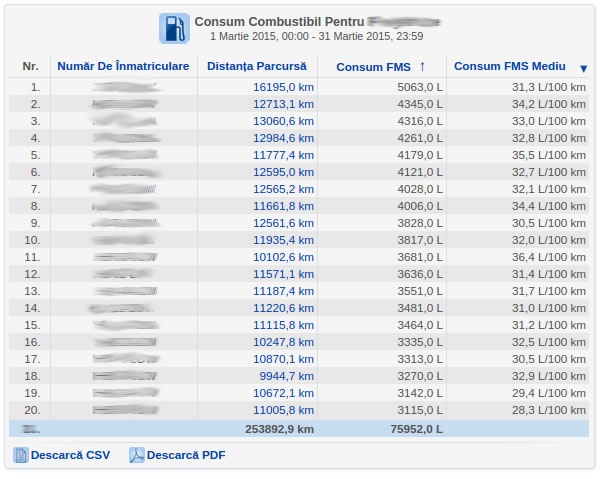Open distance 12984,6 km link
This screenshot has height=479, width=601.
283,138
